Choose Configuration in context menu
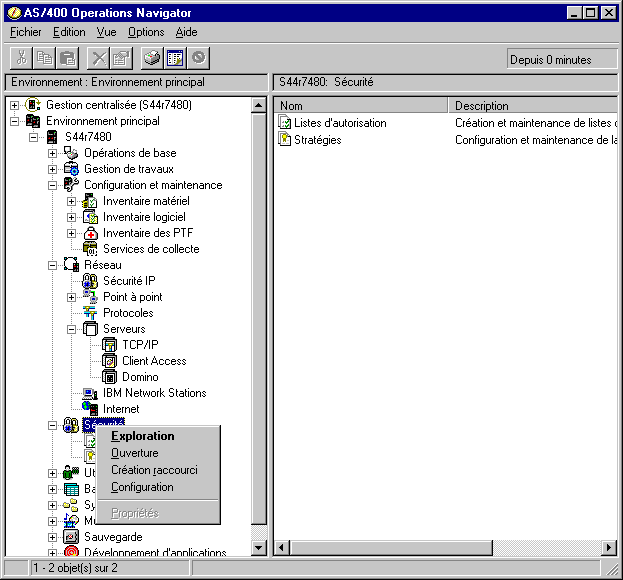 pos(159,487)
